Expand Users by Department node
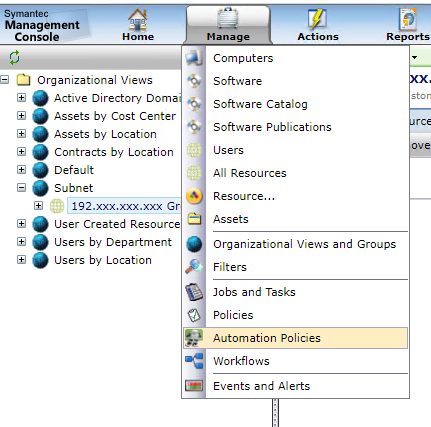This screenshot has height=427, width=431. pyautogui.click(x=21, y=242)
